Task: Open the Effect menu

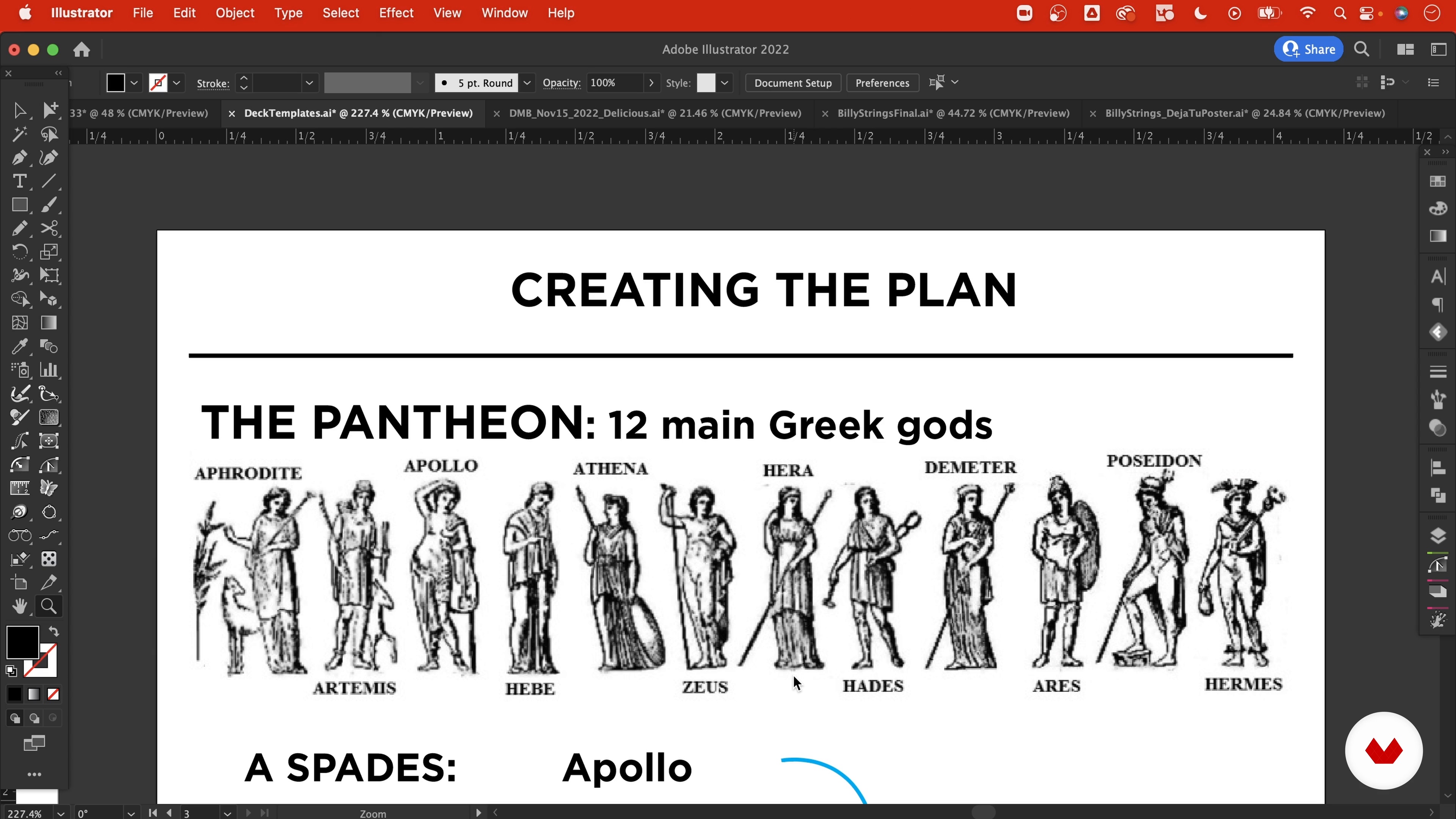Action: click(396, 13)
